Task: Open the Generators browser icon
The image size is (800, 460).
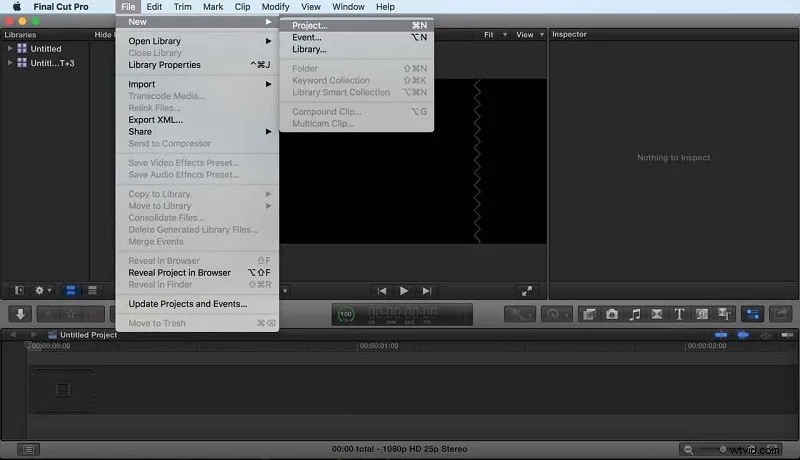Action: coord(702,314)
